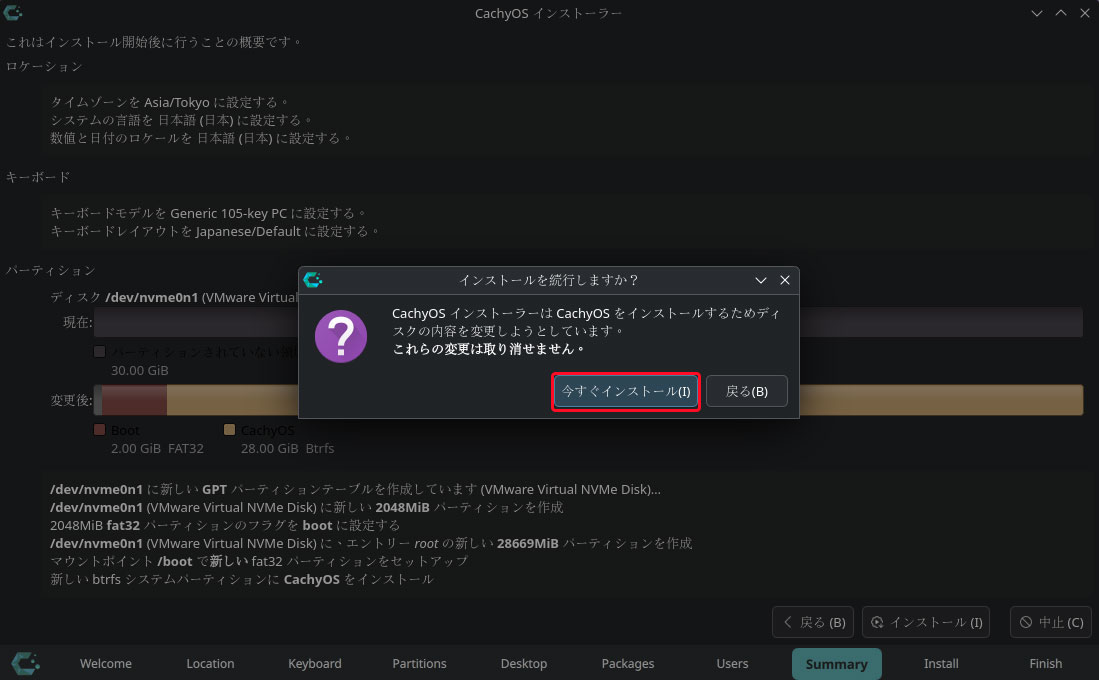1099x680 pixels.
Task: Click the red Boot segment in 変更後 bar
Action: (x=135, y=400)
